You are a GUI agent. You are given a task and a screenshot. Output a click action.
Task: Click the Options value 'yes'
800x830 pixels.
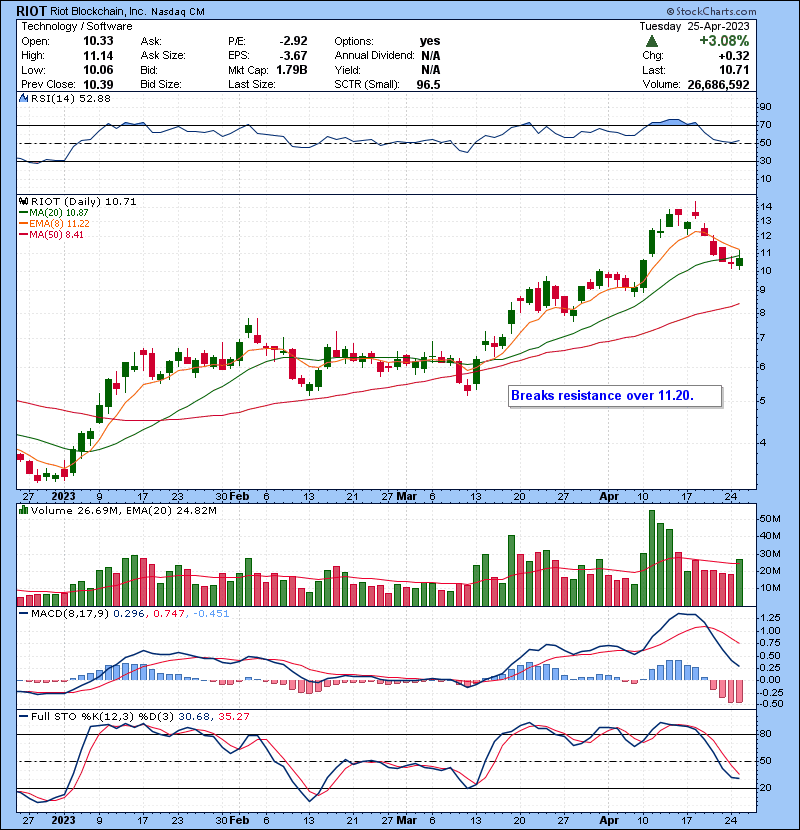coord(430,41)
